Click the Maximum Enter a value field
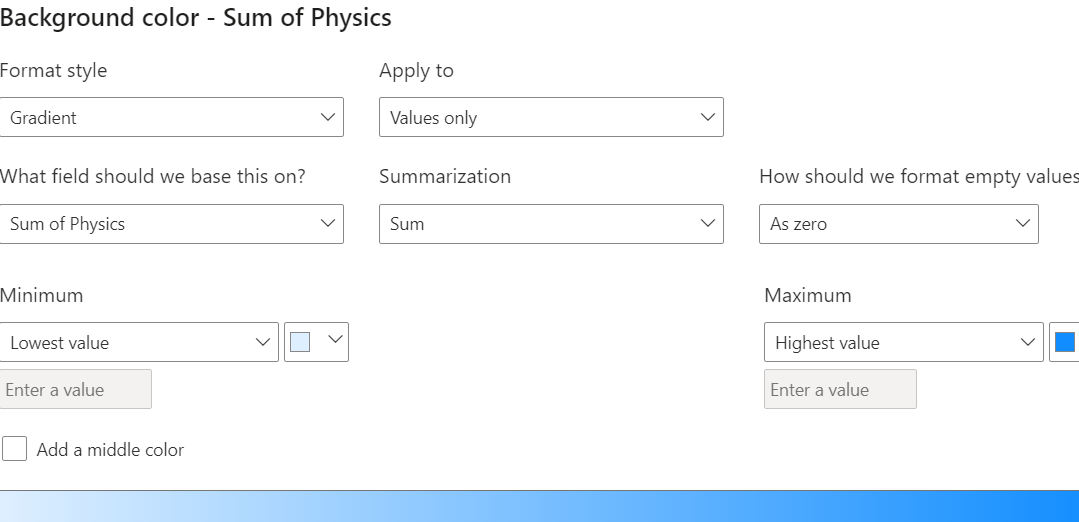This screenshot has height=522, width=1079. tap(840, 389)
